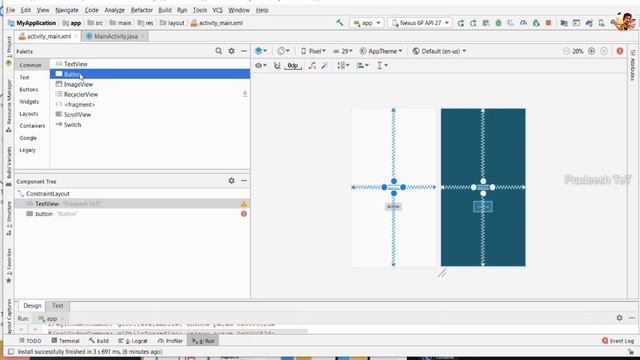Image resolution: width=640 pixels, height=360 pixels.
Task: Open Run panel settings gear
Action: pyautogui.click(x=620, y=318)
